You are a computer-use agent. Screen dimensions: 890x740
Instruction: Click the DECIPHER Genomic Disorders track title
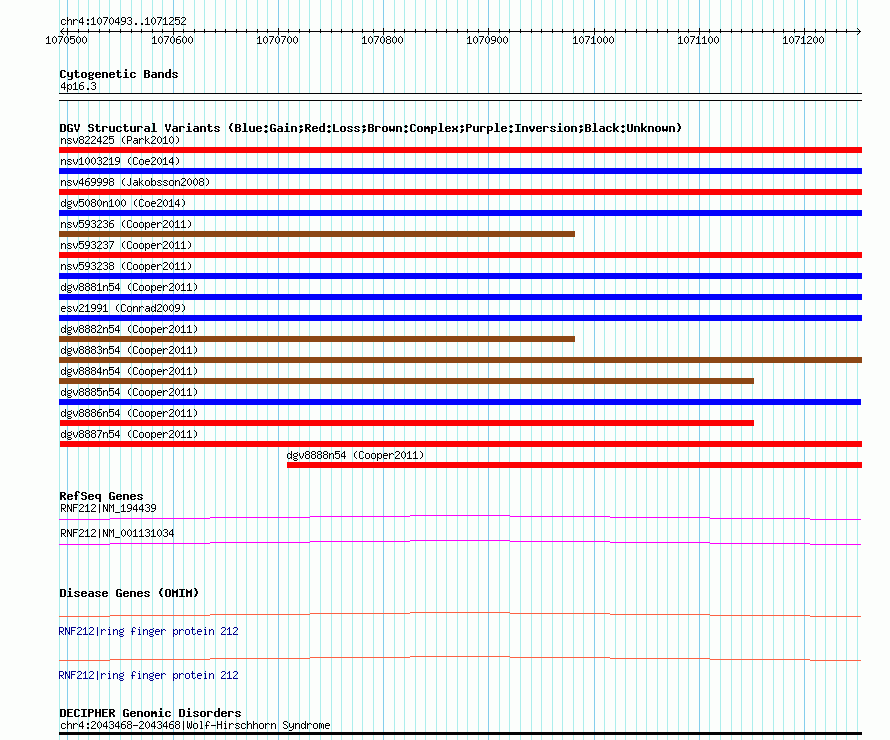point(150,713)
